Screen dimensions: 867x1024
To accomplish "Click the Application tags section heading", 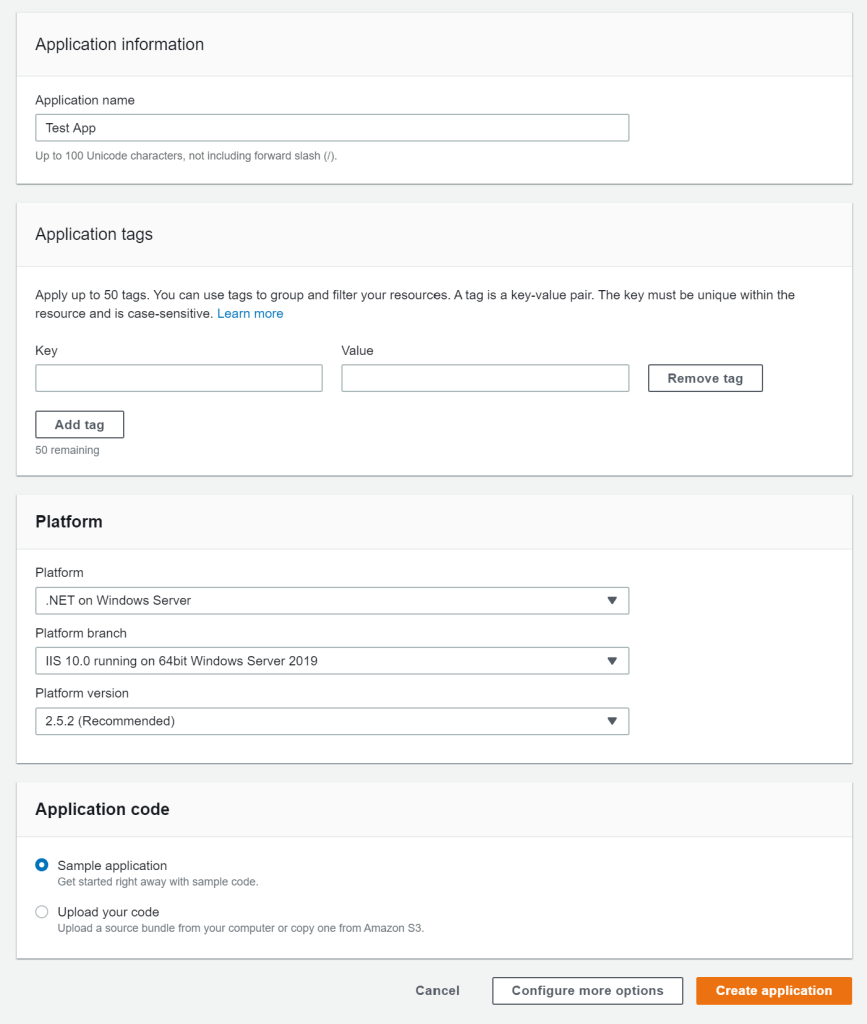I will point(94,234).
